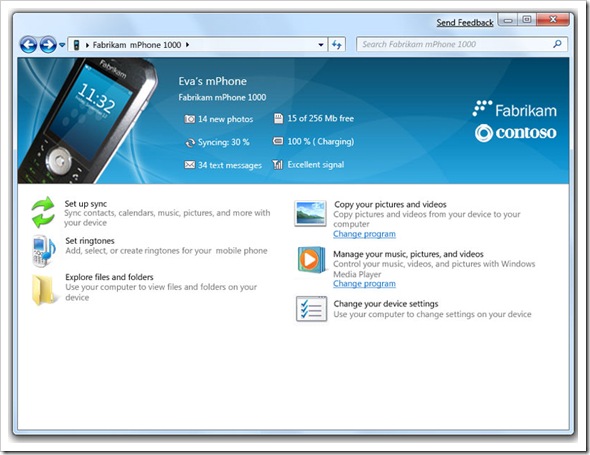Click the green Set up sync arrows icon
This screenshot has width=590, height=455.
click(43, 212)
